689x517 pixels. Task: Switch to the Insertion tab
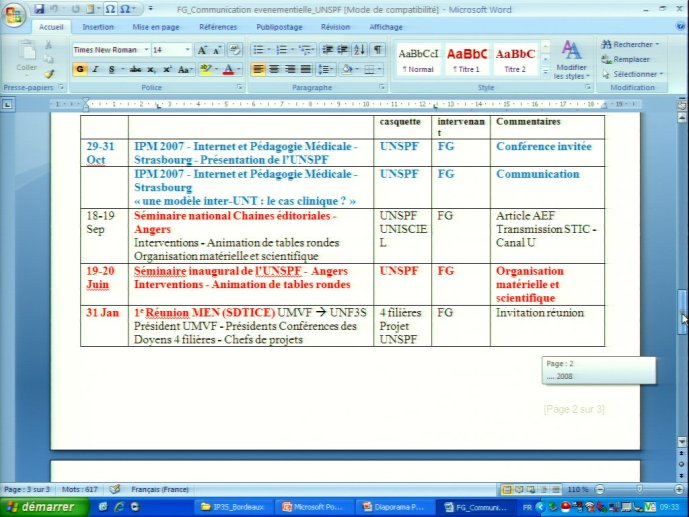point(98,27)
